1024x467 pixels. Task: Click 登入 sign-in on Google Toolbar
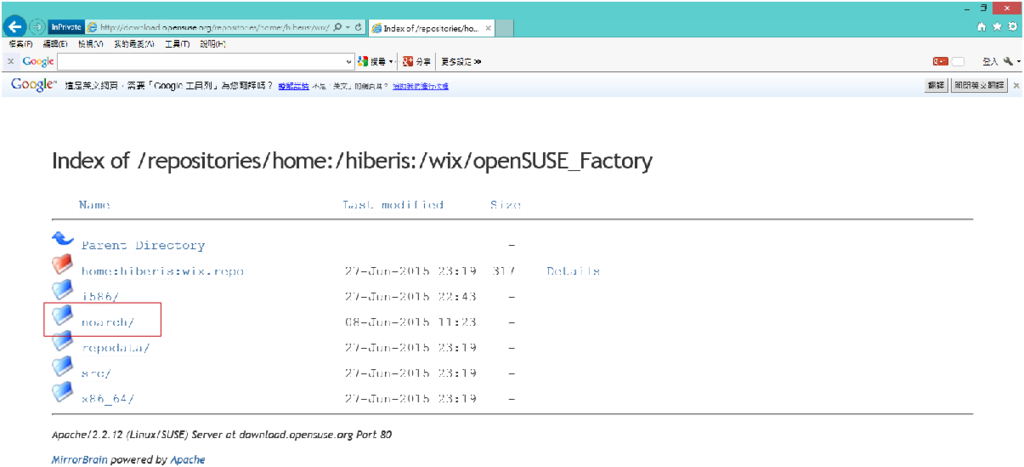click(990, 61)
